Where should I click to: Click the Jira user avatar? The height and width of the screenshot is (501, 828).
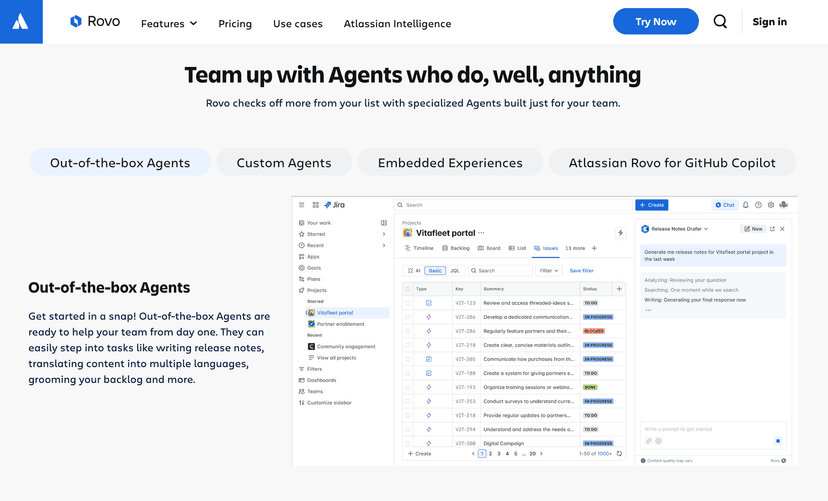pyautogui.click(x=784, y=205)
